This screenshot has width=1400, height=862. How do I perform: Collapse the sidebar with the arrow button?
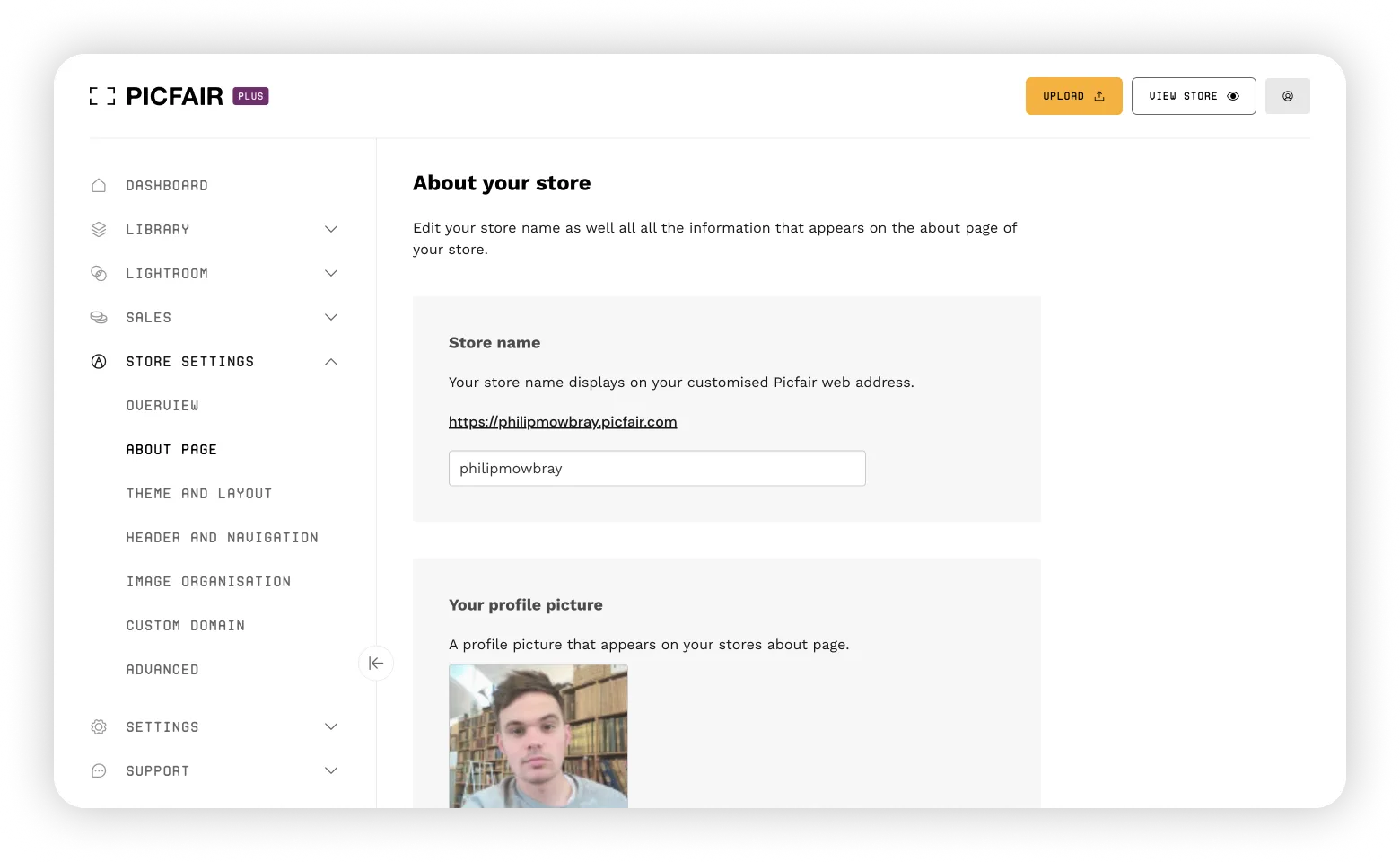376,664
